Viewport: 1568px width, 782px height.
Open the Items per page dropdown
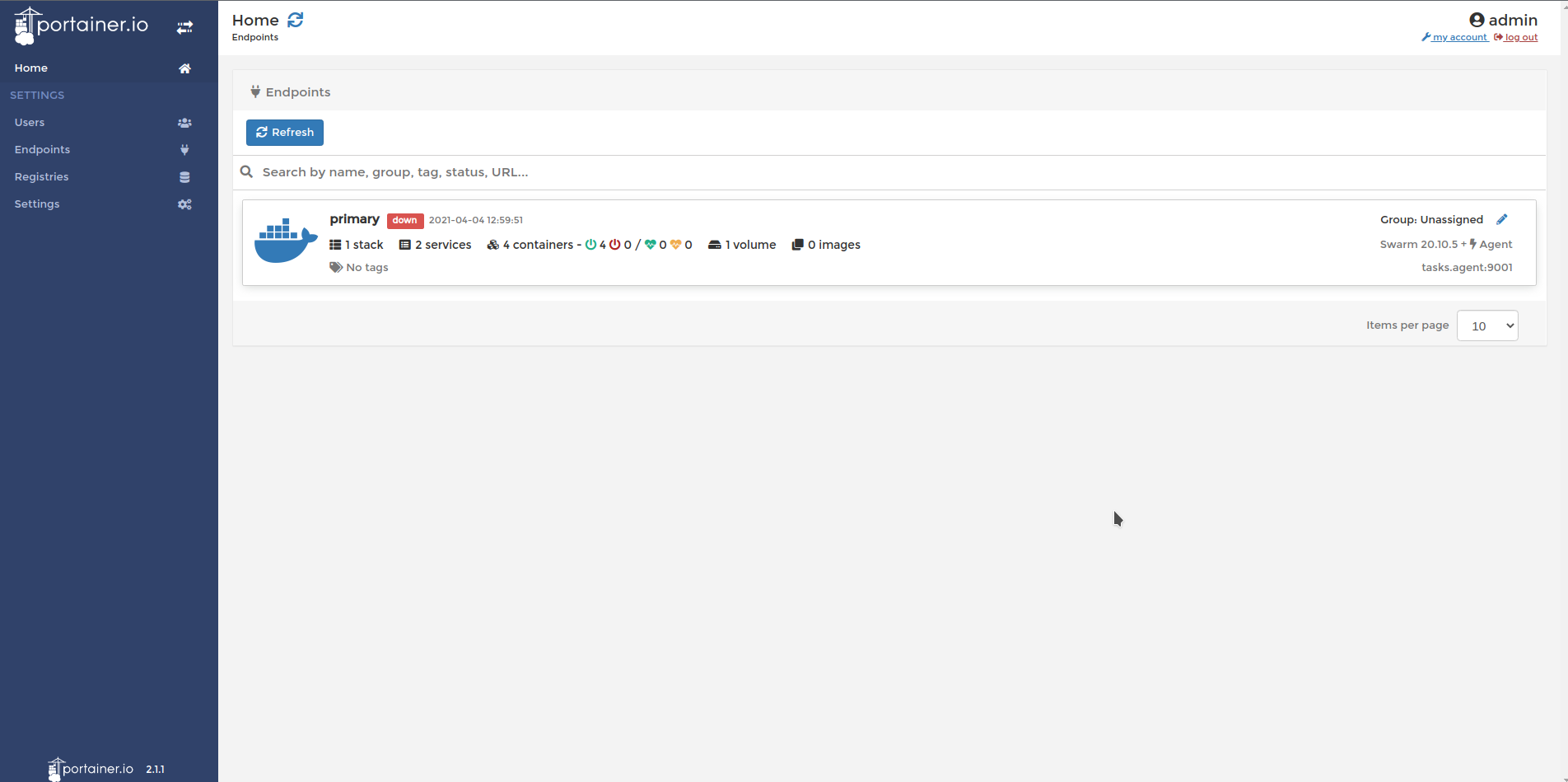(x=1486, y=325)
